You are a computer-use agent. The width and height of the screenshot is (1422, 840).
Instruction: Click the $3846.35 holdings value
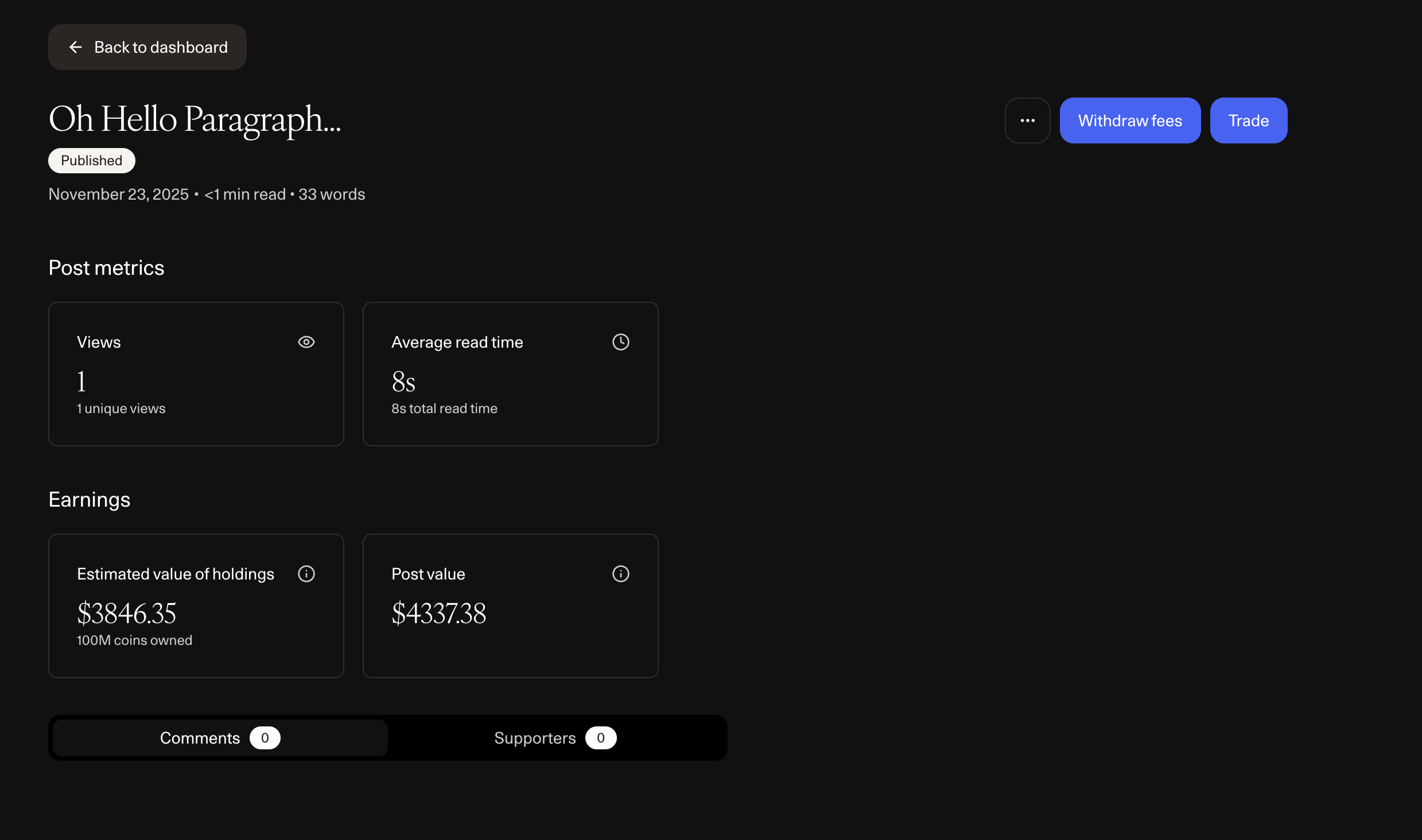coord(126,613)
